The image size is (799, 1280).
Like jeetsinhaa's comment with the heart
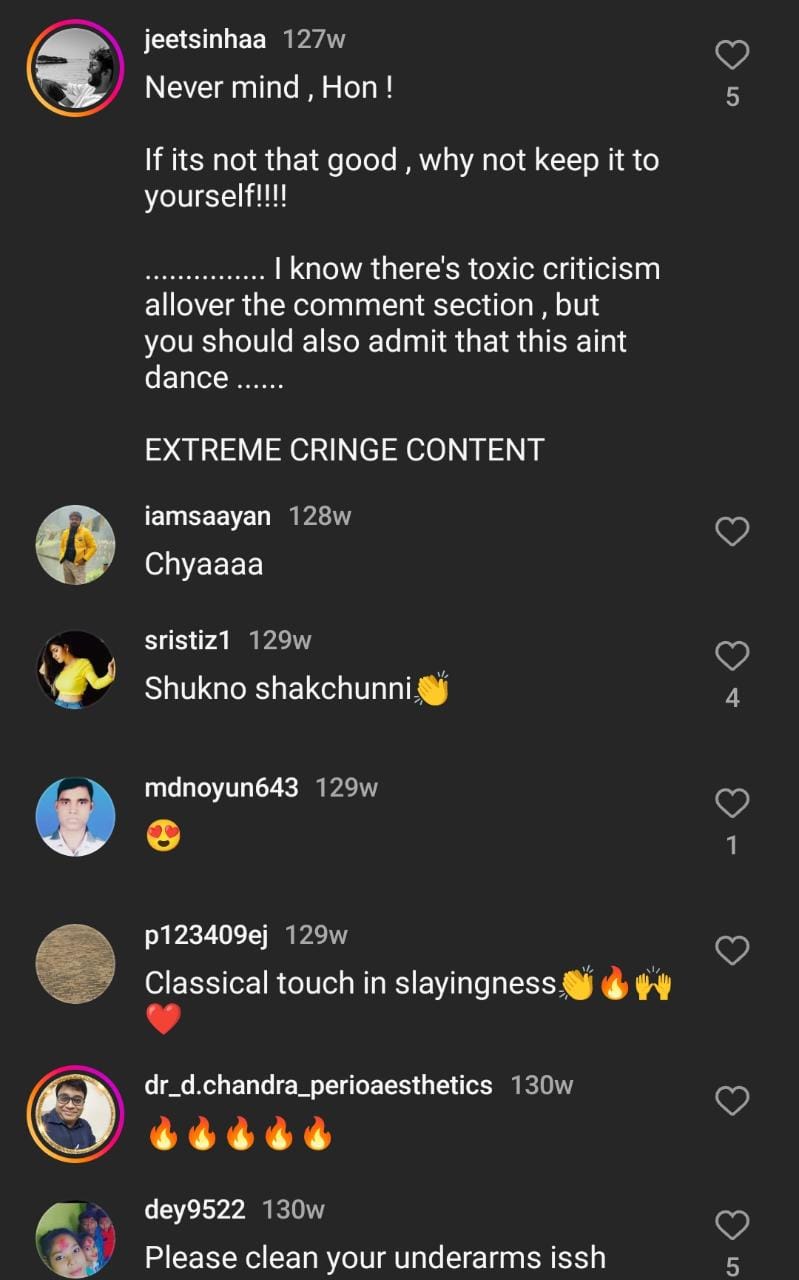point(732,55)
